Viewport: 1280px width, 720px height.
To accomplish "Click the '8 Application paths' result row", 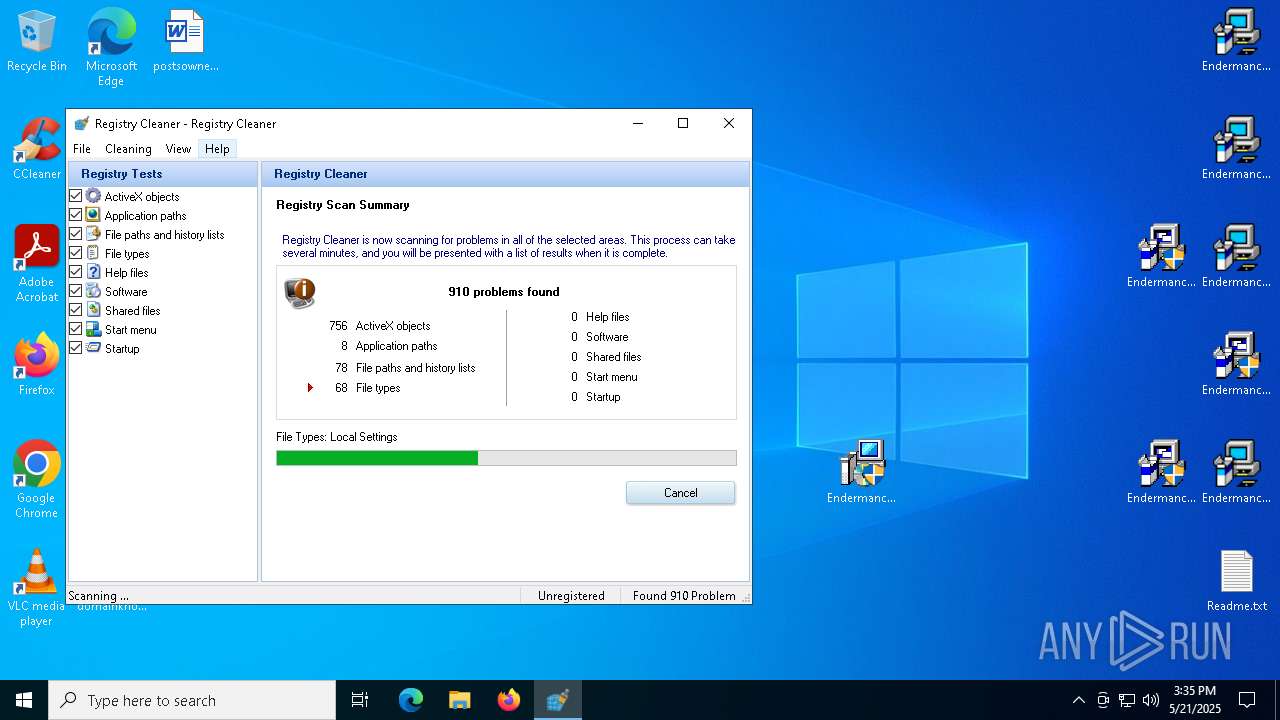I will pos(388,346).
